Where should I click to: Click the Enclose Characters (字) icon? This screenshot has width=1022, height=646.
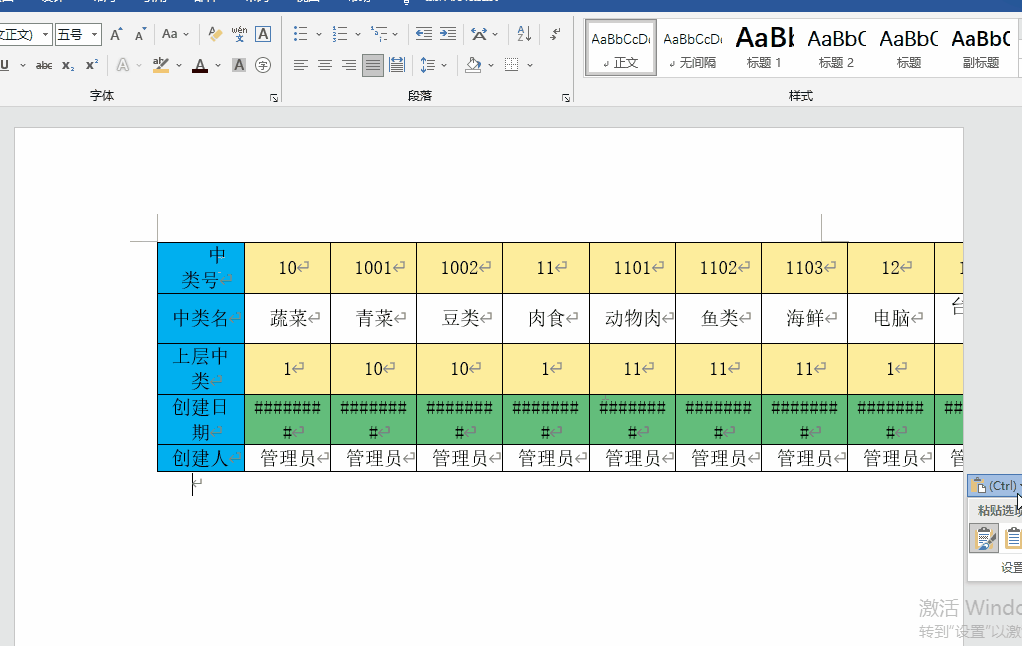tap(263, 66)
